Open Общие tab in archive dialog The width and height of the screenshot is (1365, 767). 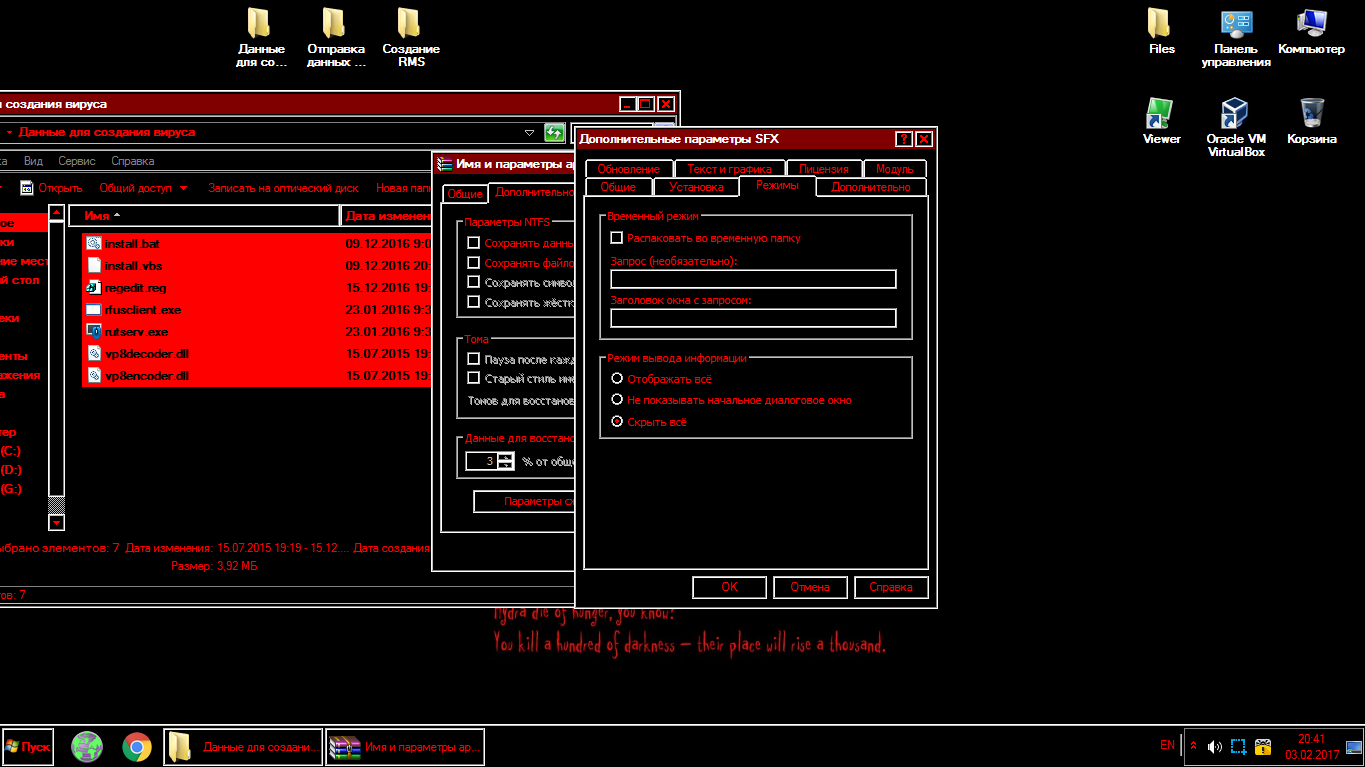point(465,193)
